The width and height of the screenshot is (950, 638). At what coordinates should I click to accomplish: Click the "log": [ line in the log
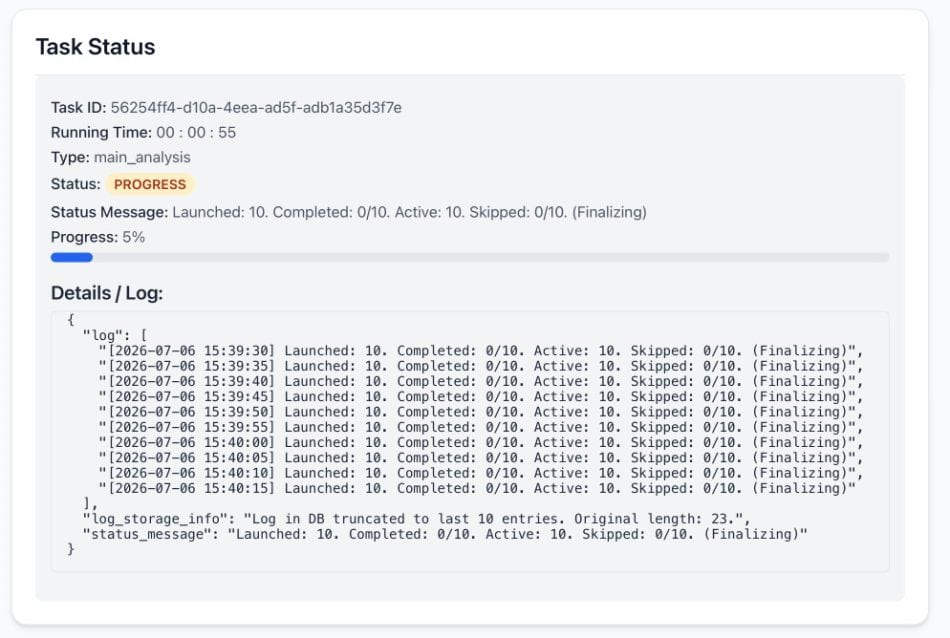(115, 335)
